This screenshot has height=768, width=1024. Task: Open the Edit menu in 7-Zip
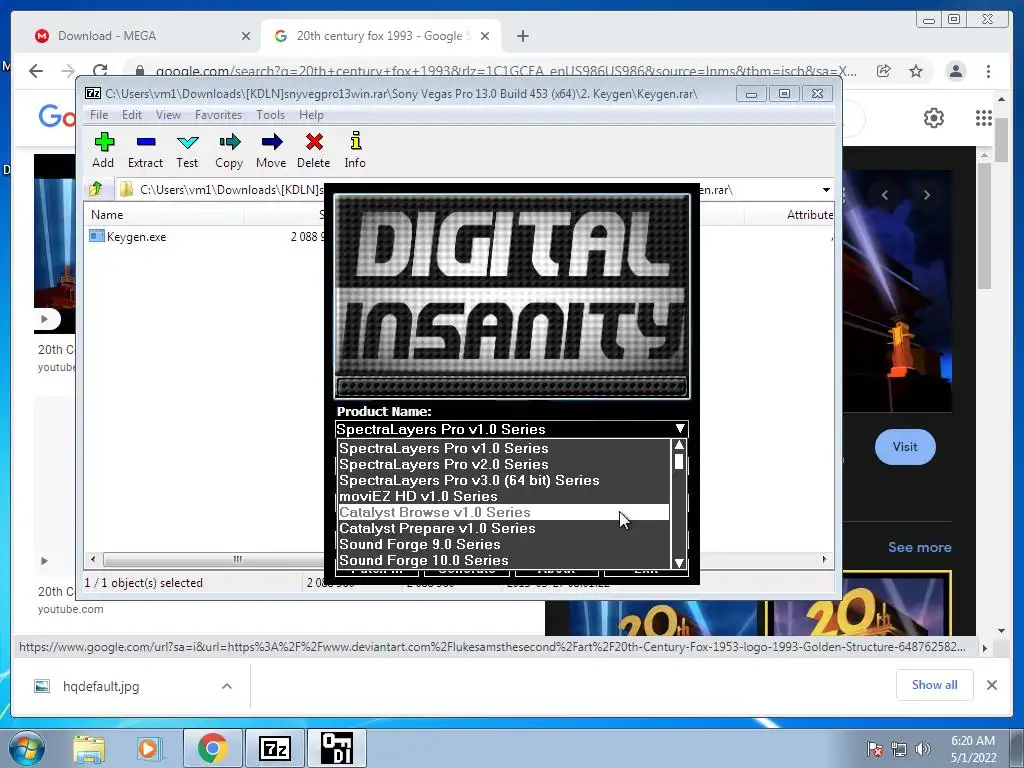coord(132,115)
